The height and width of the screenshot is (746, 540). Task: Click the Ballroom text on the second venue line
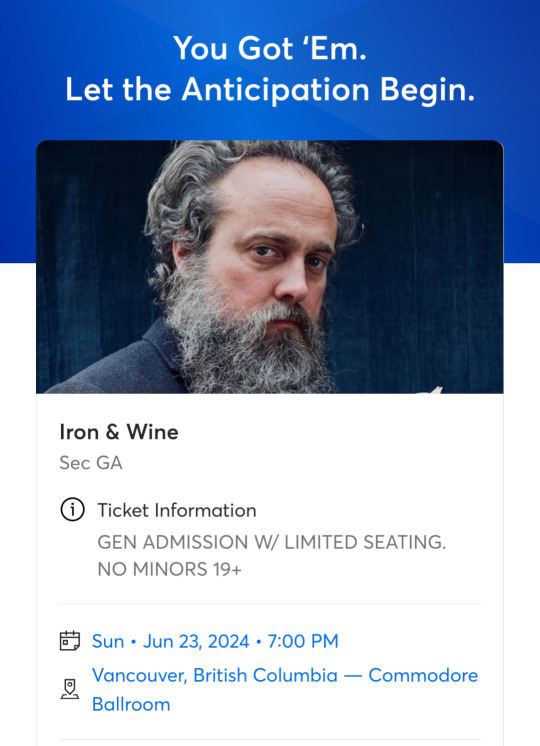pyautogui.click(x=131, y=704)
